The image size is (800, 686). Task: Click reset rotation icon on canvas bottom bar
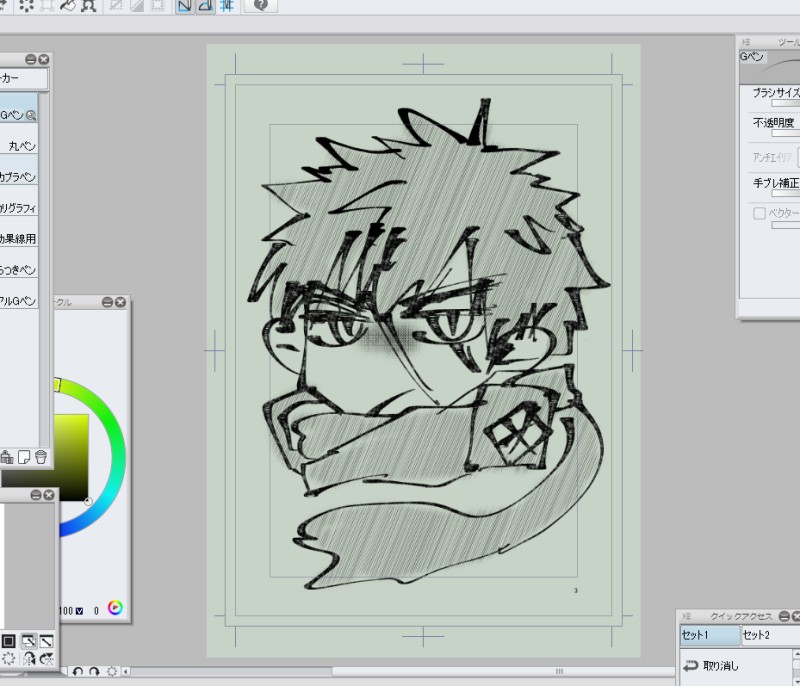[x=112, y=671]
